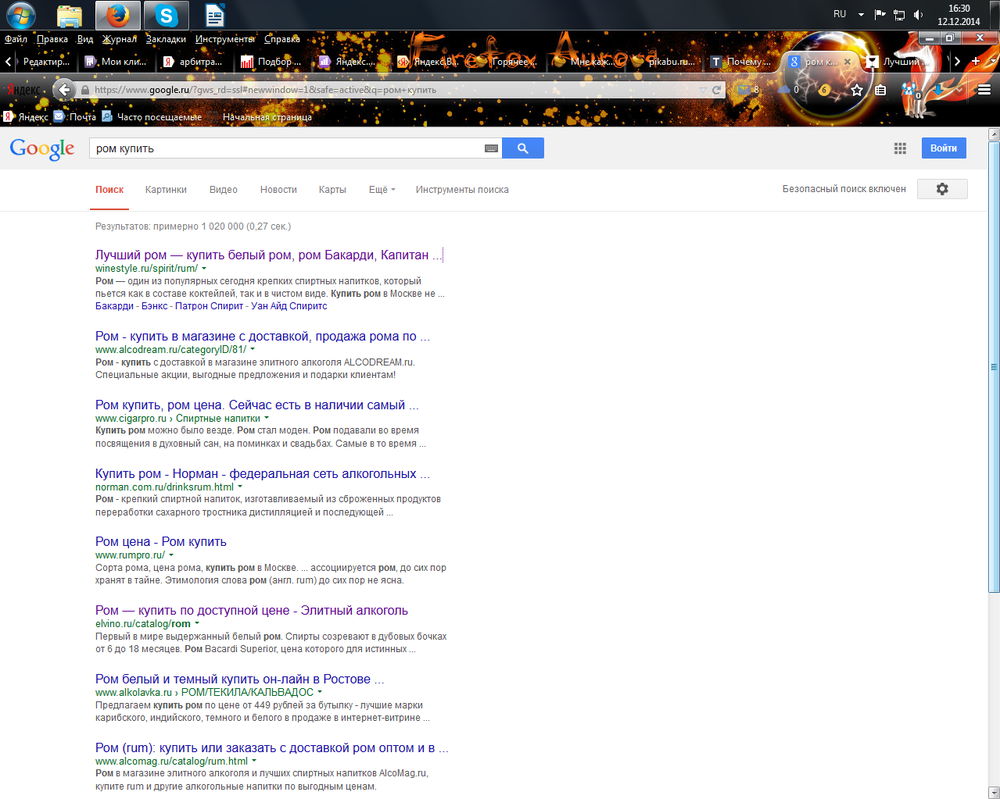Click the blue Google search magnifier button
Viewport: 1000px width, 799px height.
[x=523, y=148]
